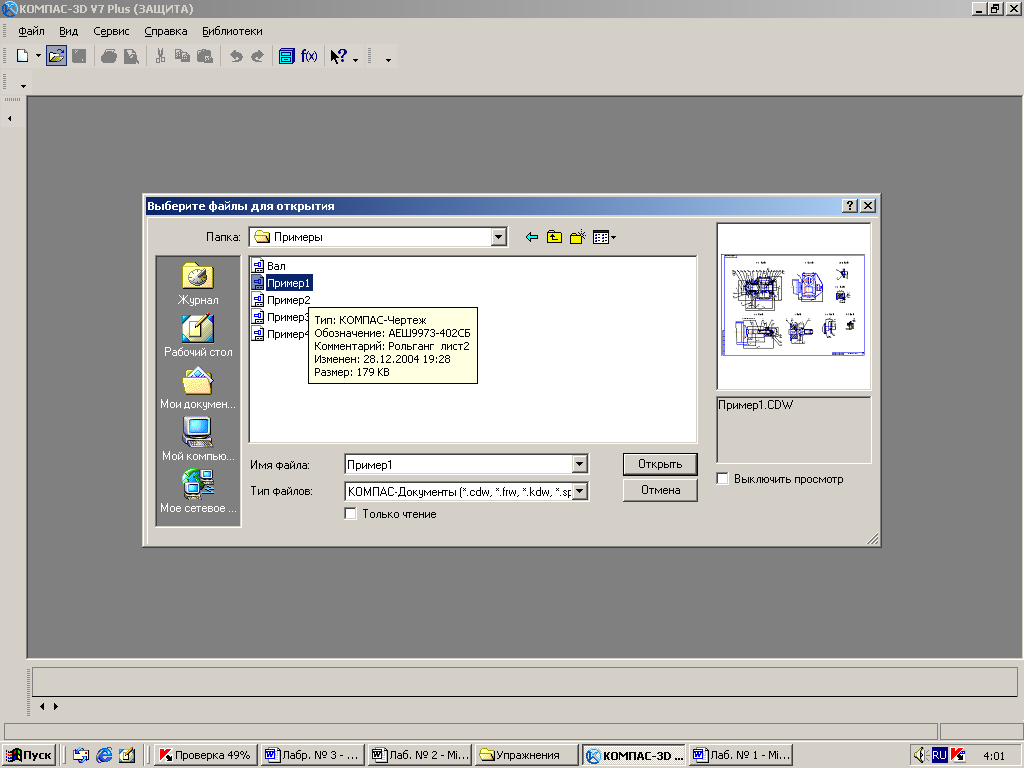Launch Internet Explorer quick launch icon
Screen dimensions: 1024x768
tap(104, 755)
